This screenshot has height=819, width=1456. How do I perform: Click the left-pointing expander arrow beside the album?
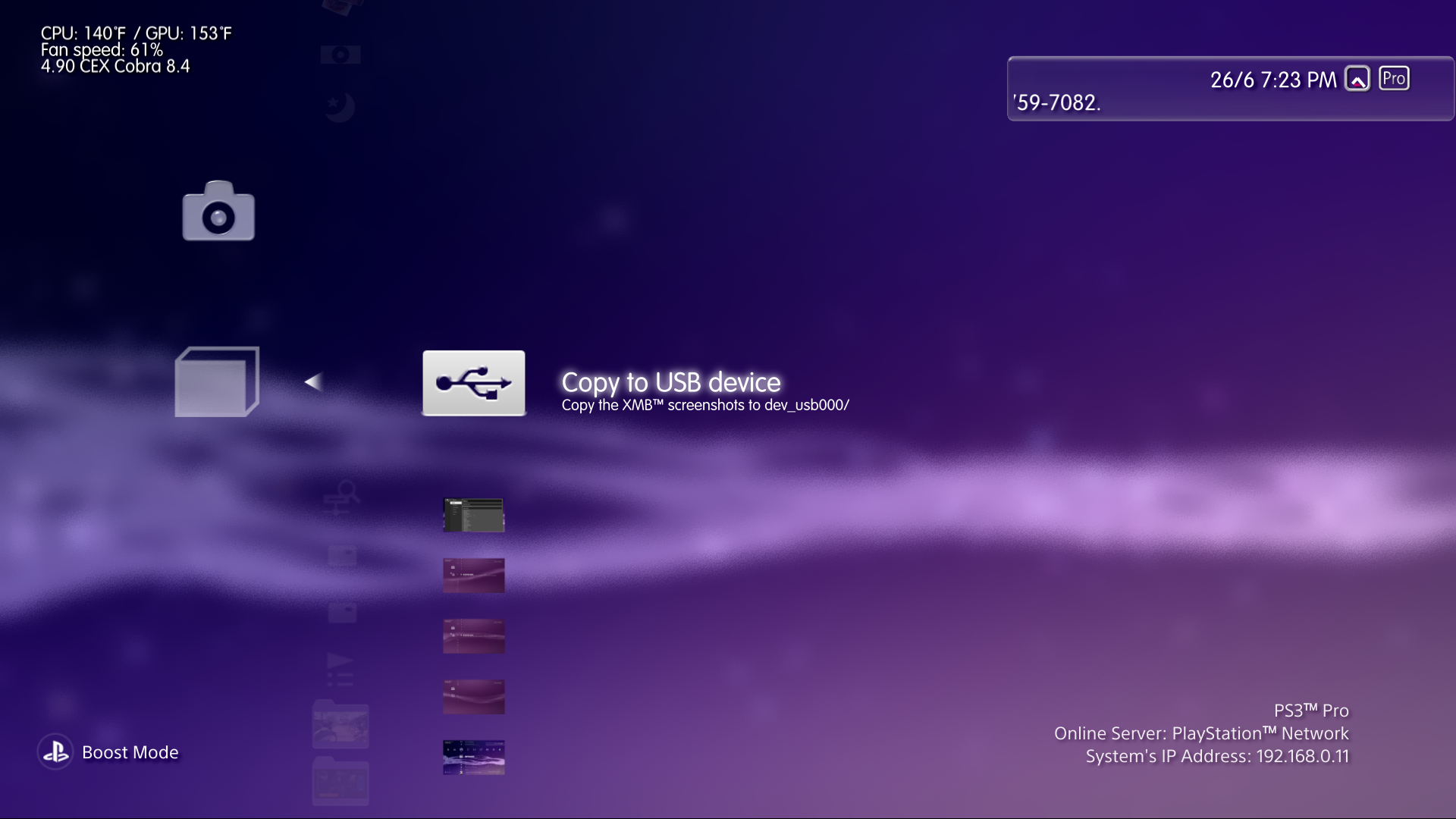312,382
